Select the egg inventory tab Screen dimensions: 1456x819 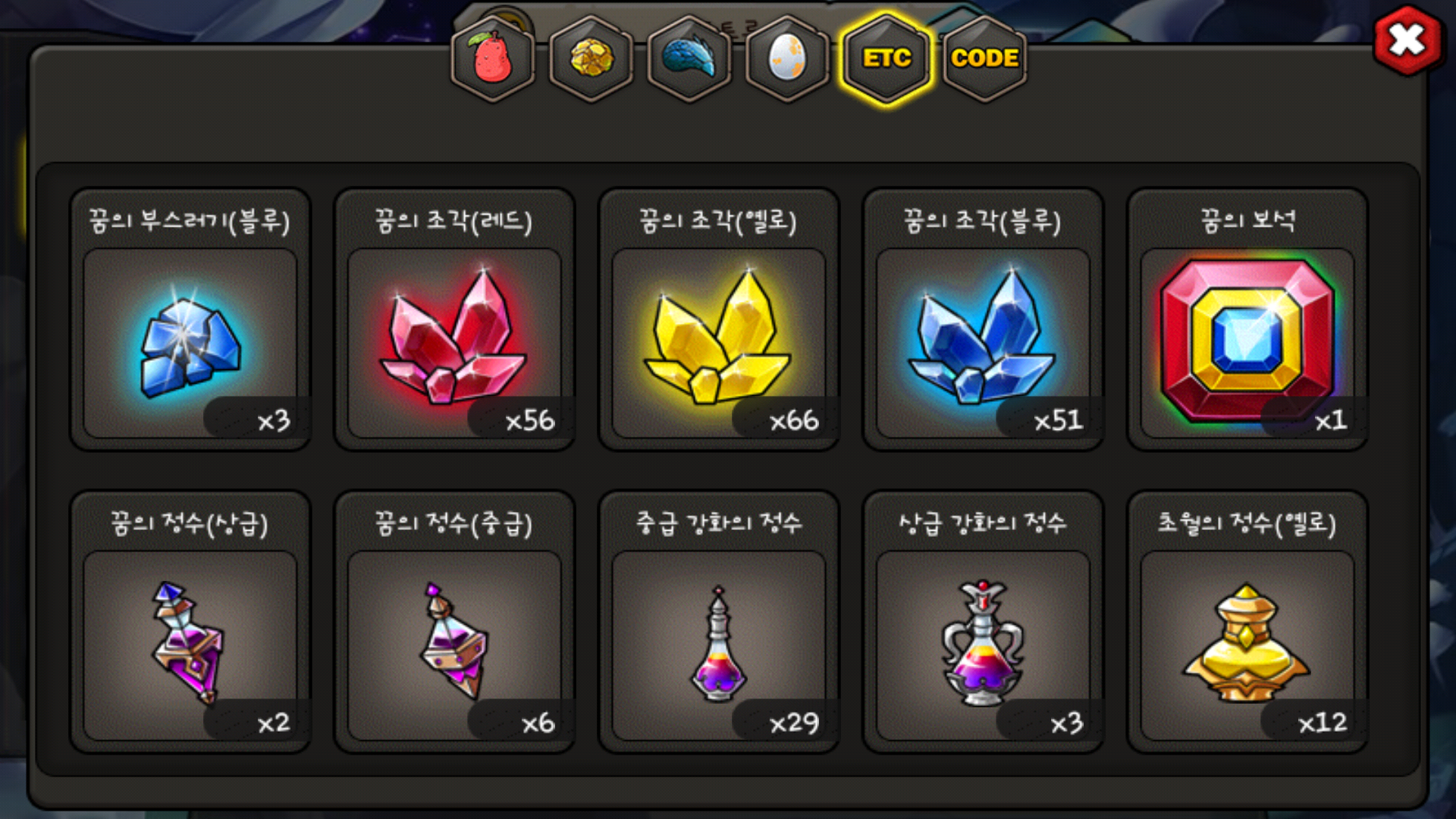(787, 58)
